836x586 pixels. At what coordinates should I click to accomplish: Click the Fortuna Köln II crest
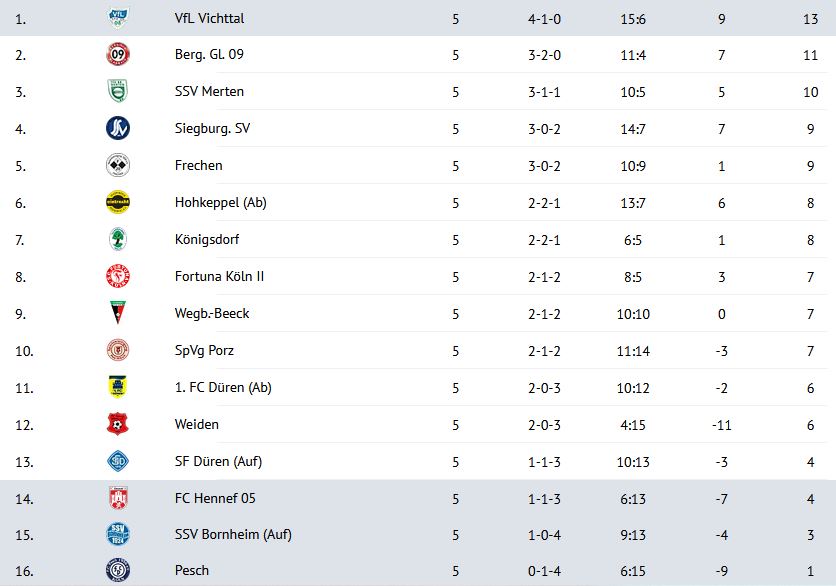pos(118,276)
